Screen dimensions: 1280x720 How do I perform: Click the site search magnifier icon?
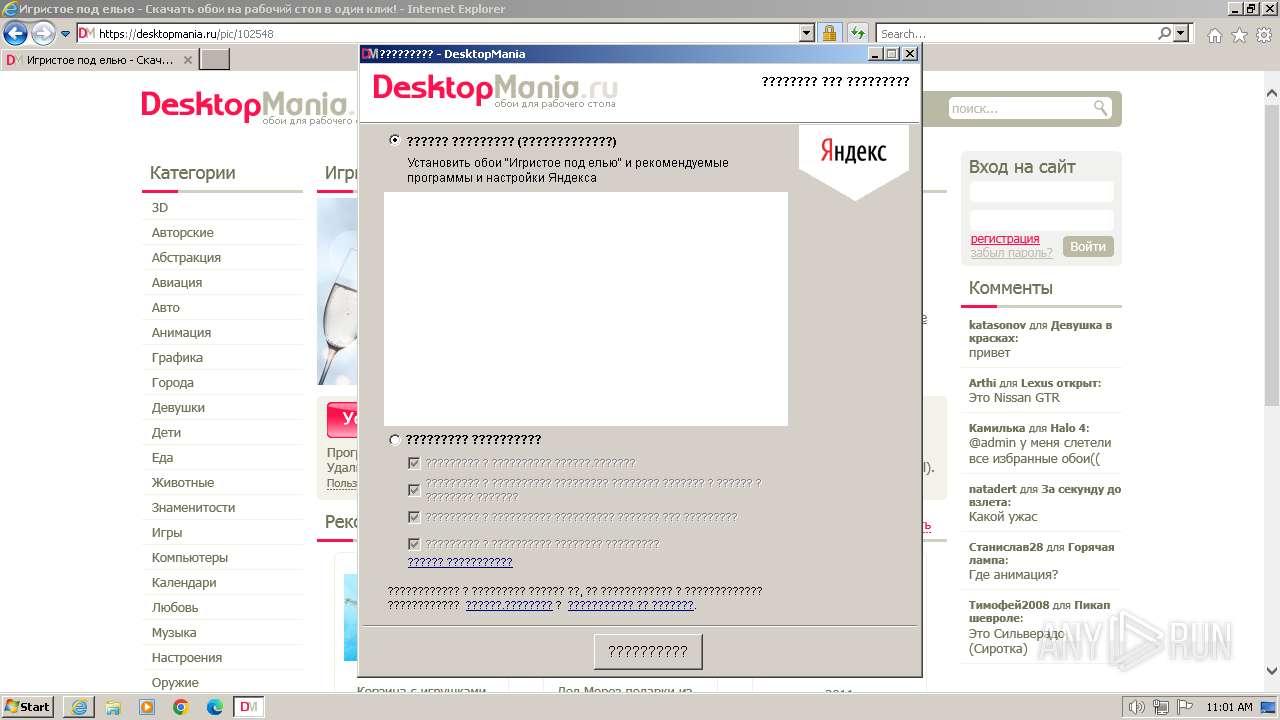tap(1101, 108)
